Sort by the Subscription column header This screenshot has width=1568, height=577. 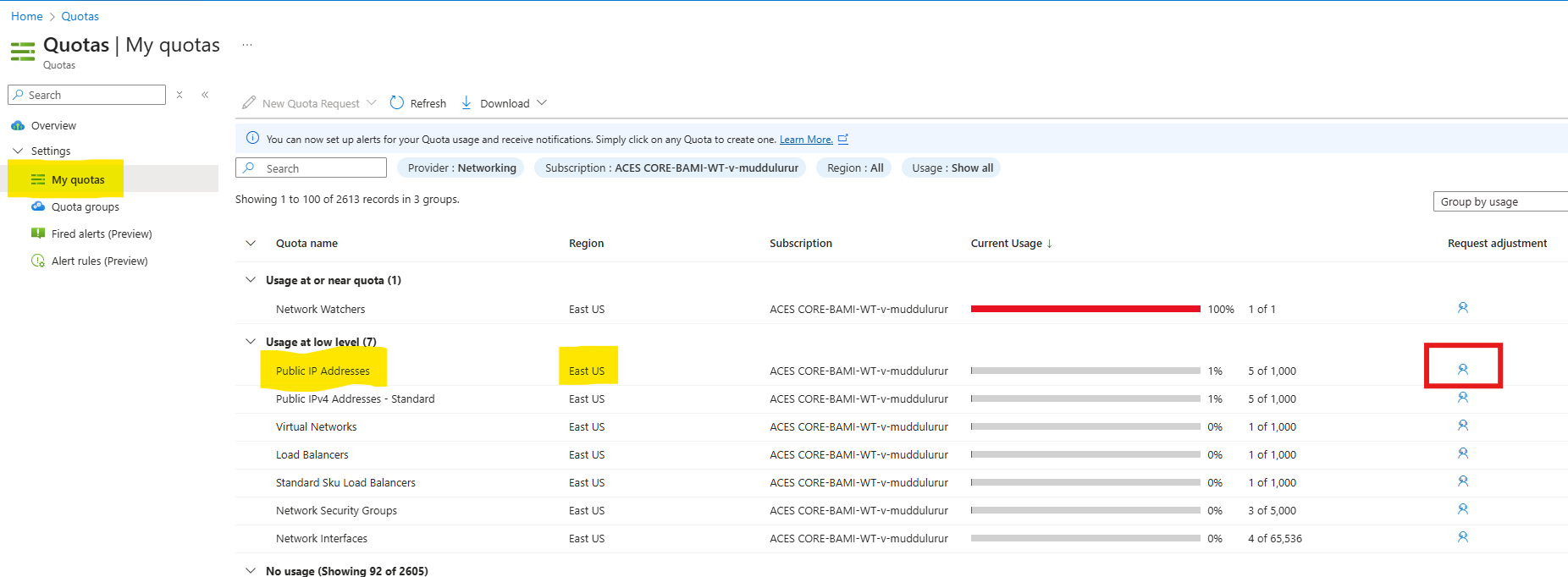[801, 243]
